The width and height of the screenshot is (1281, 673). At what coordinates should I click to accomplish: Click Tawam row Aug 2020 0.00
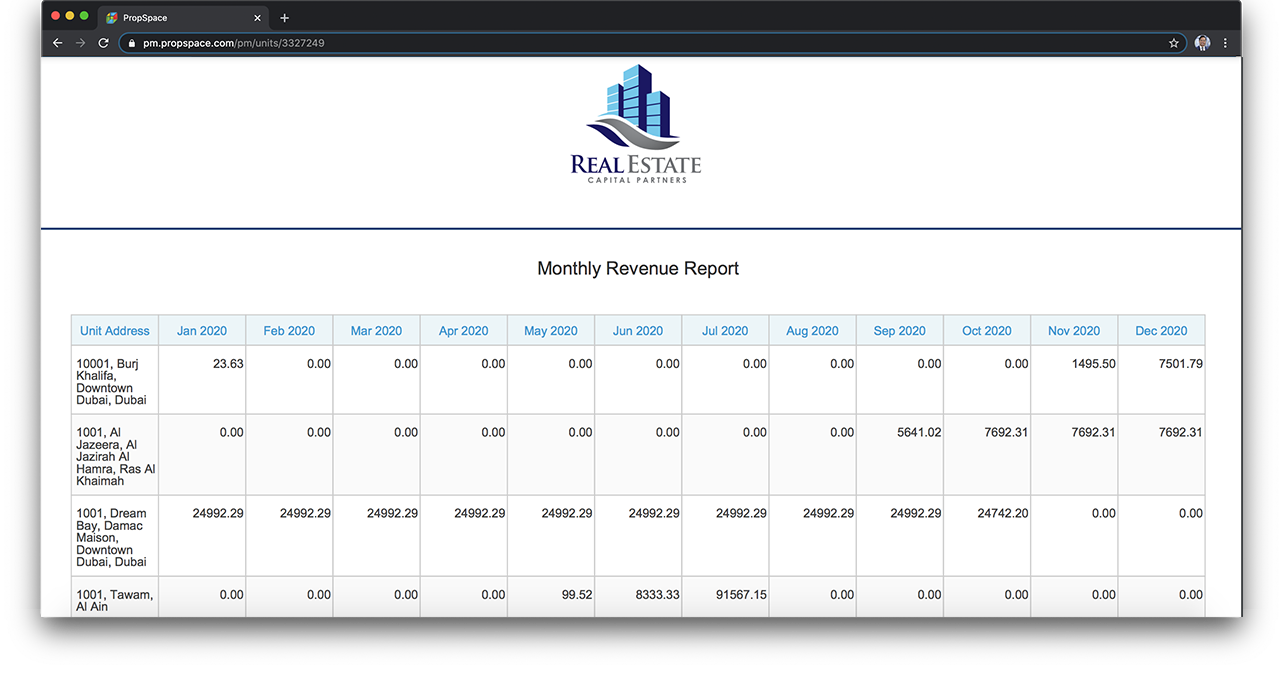coord(812,598)
